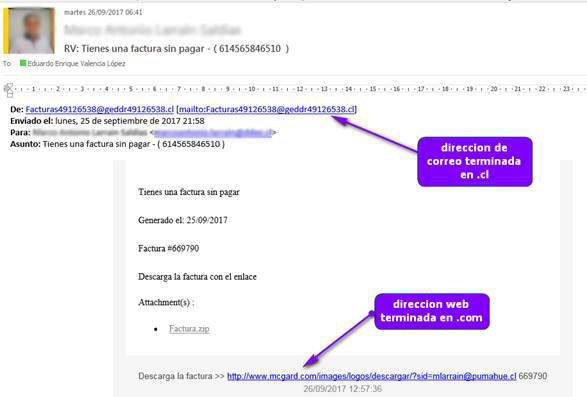Click the Generado el: 25/09/2017 line
Viewport: 587px width, 397px height.
coord(183,220)
